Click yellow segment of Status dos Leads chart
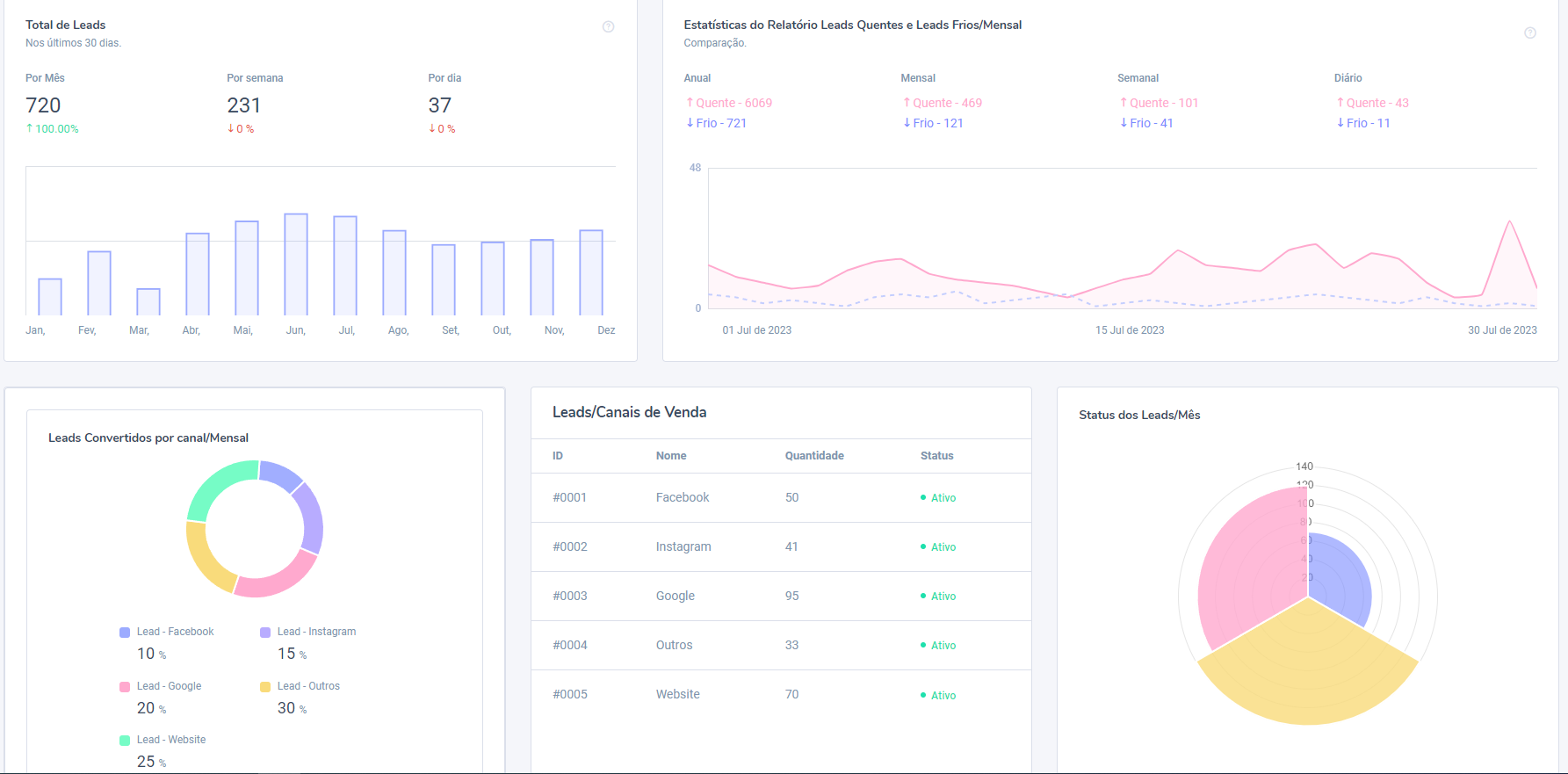1568x774 pixels. (x=1307, y=676)
